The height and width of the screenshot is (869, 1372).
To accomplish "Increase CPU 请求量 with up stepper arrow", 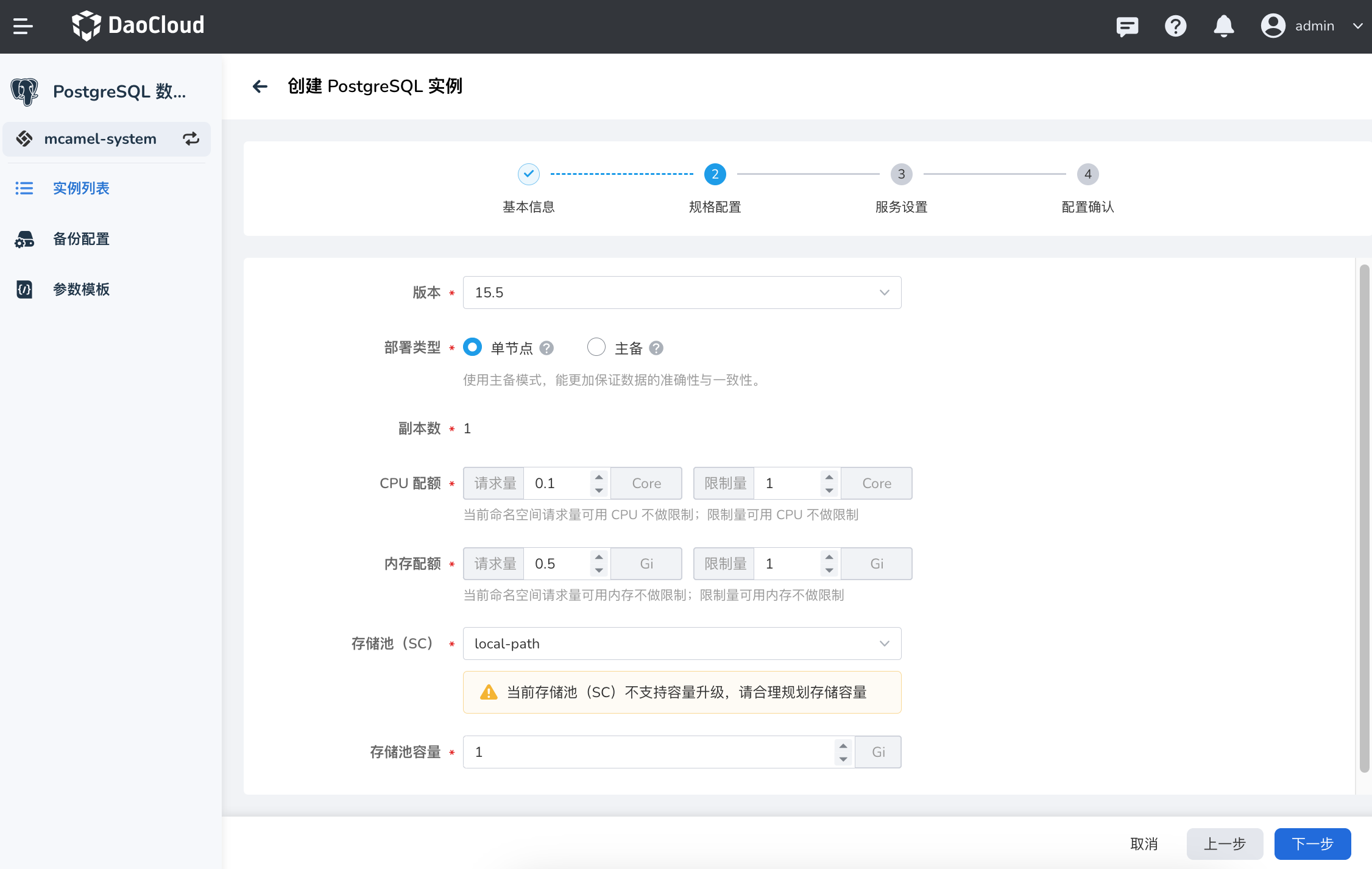I will point(599,477).
